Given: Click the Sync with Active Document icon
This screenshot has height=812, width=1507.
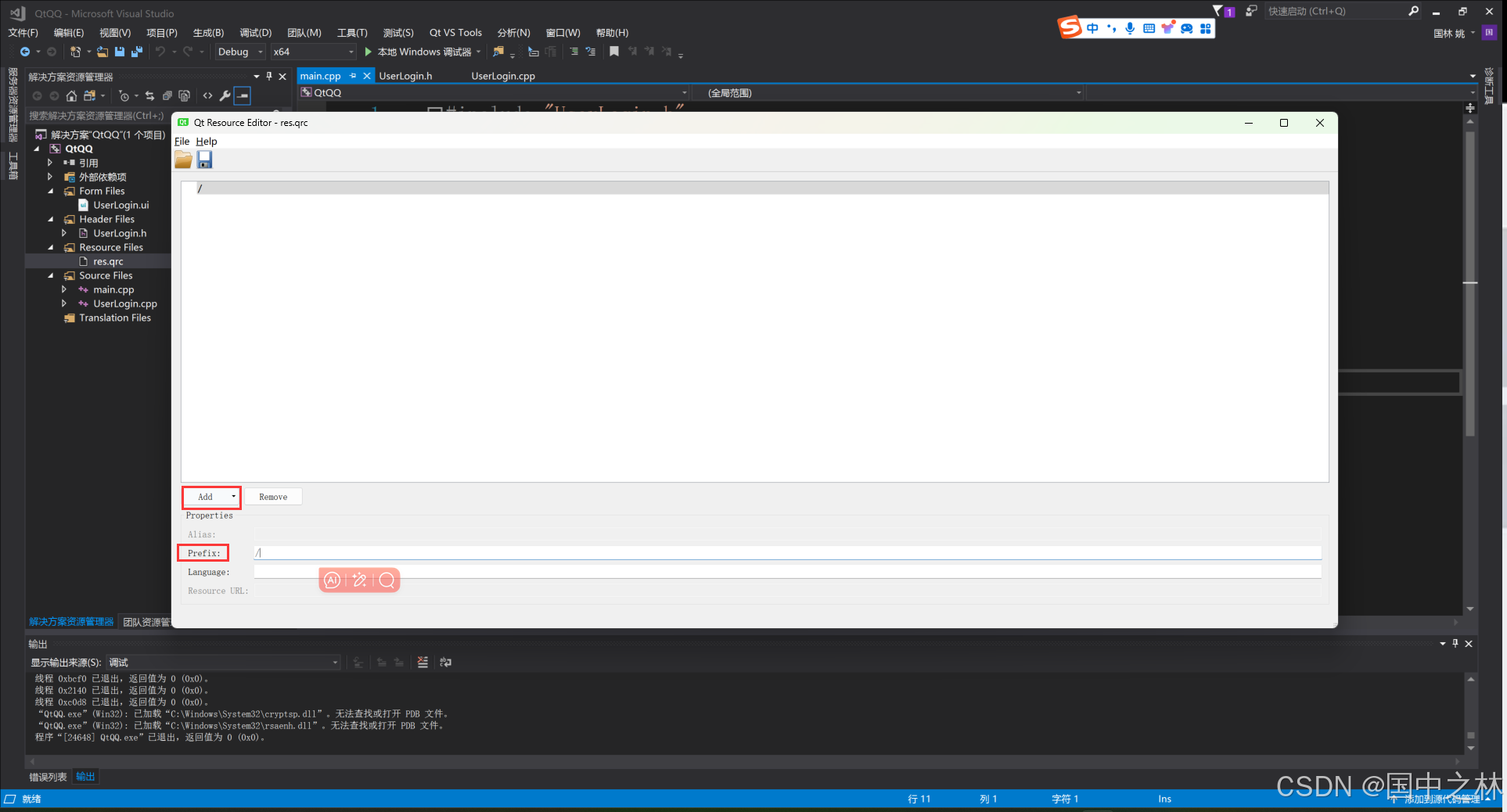Looking at the screenshot, I should click(x=149, y=95).
